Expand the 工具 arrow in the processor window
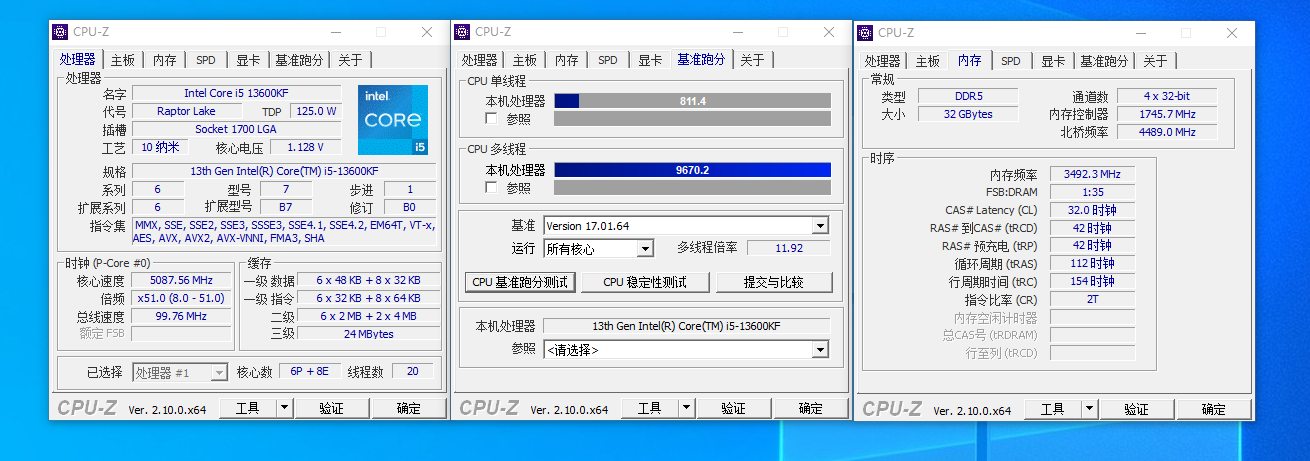The image size is (1310, 461). pos(284,408)
